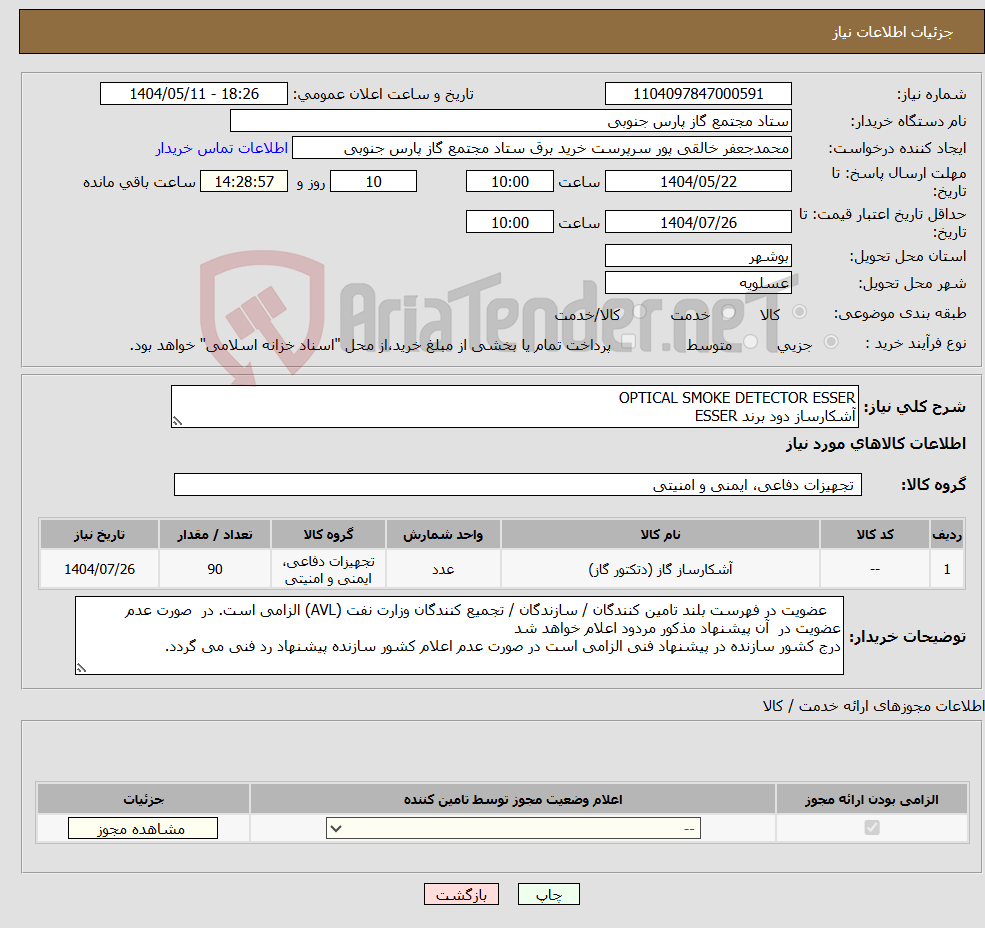The width and height of the screenshot is (985, 928).
Task: Click the کد کالا column header
Action: click(875, 534)
